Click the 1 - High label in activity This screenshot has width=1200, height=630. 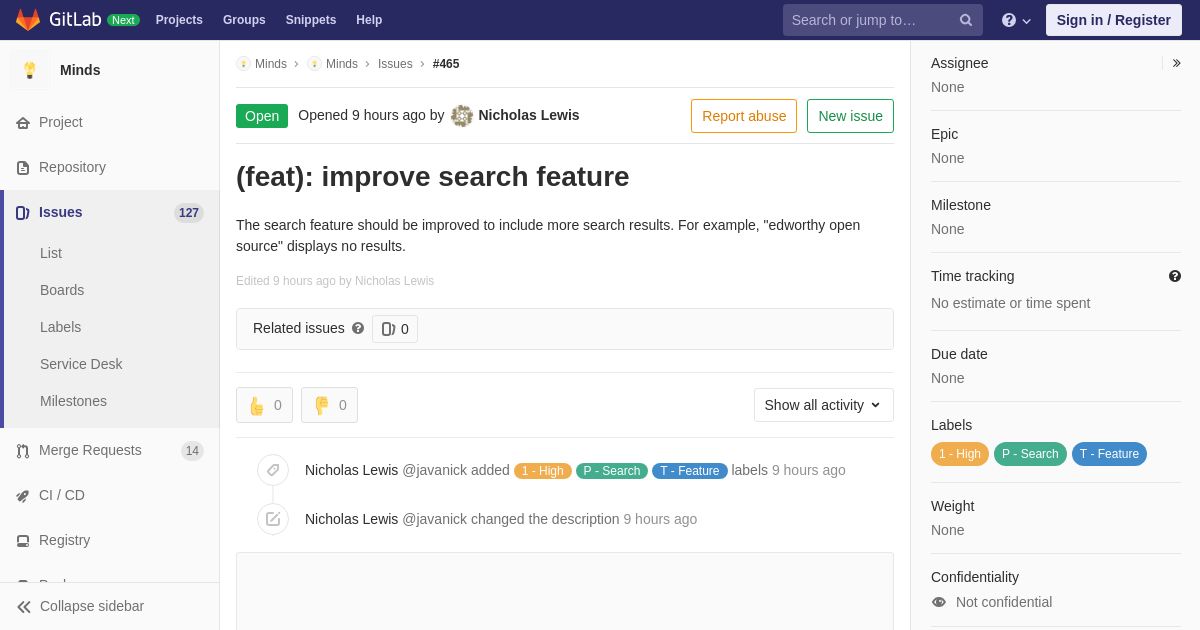click(x=543, y=471)
